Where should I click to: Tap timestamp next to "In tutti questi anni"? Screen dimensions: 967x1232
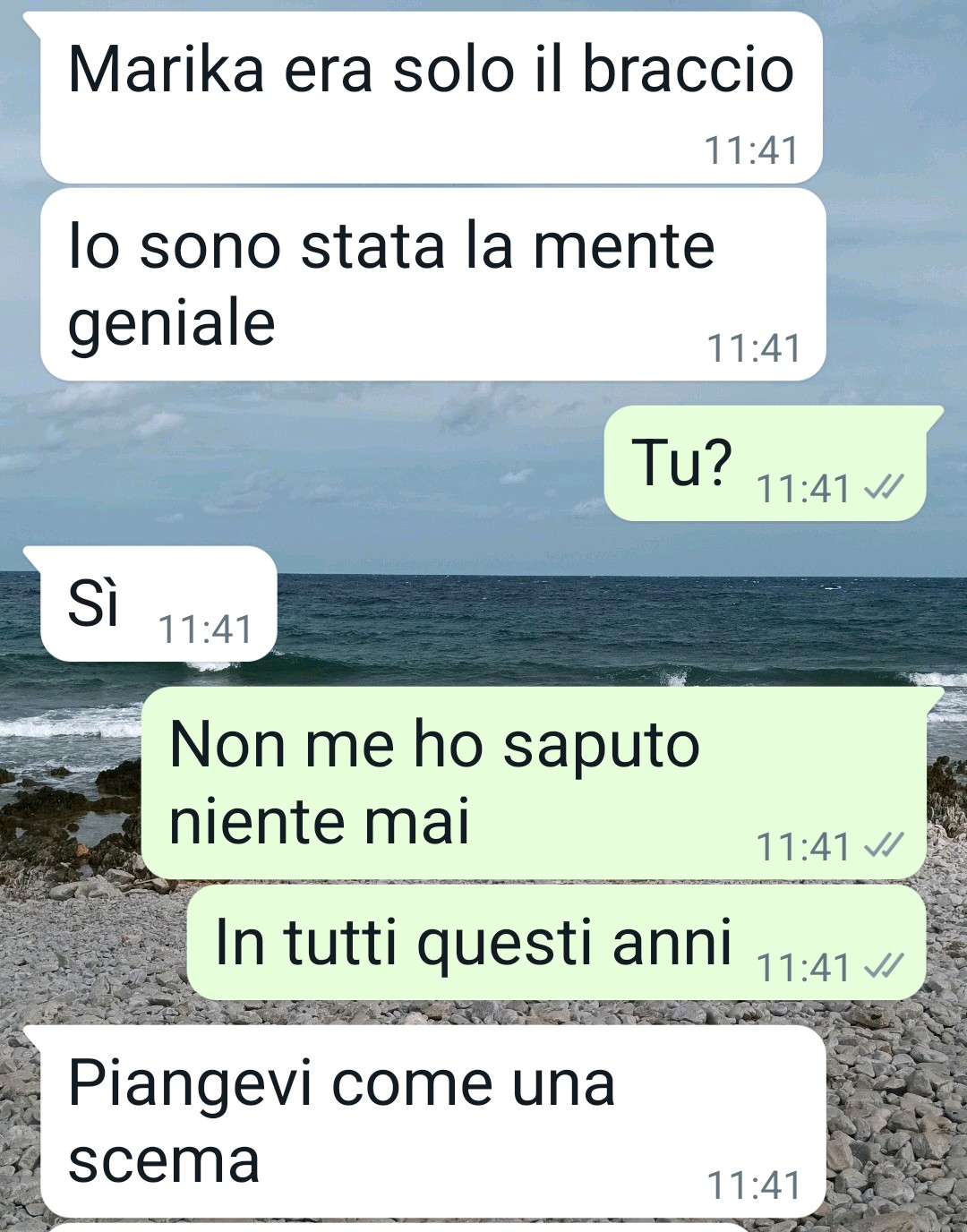click(803, 967)
